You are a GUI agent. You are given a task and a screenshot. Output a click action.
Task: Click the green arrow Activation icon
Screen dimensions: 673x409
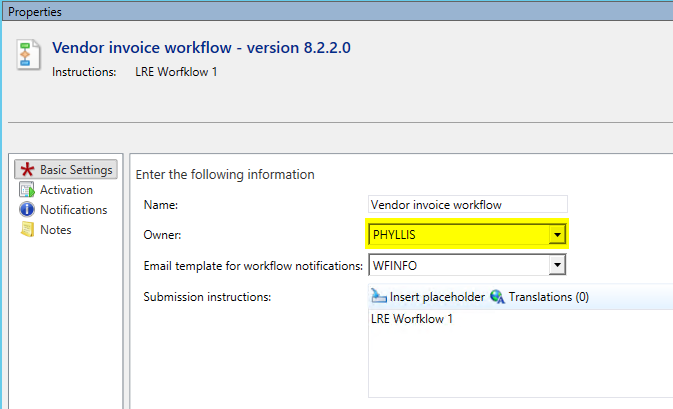tap(27, 190)
